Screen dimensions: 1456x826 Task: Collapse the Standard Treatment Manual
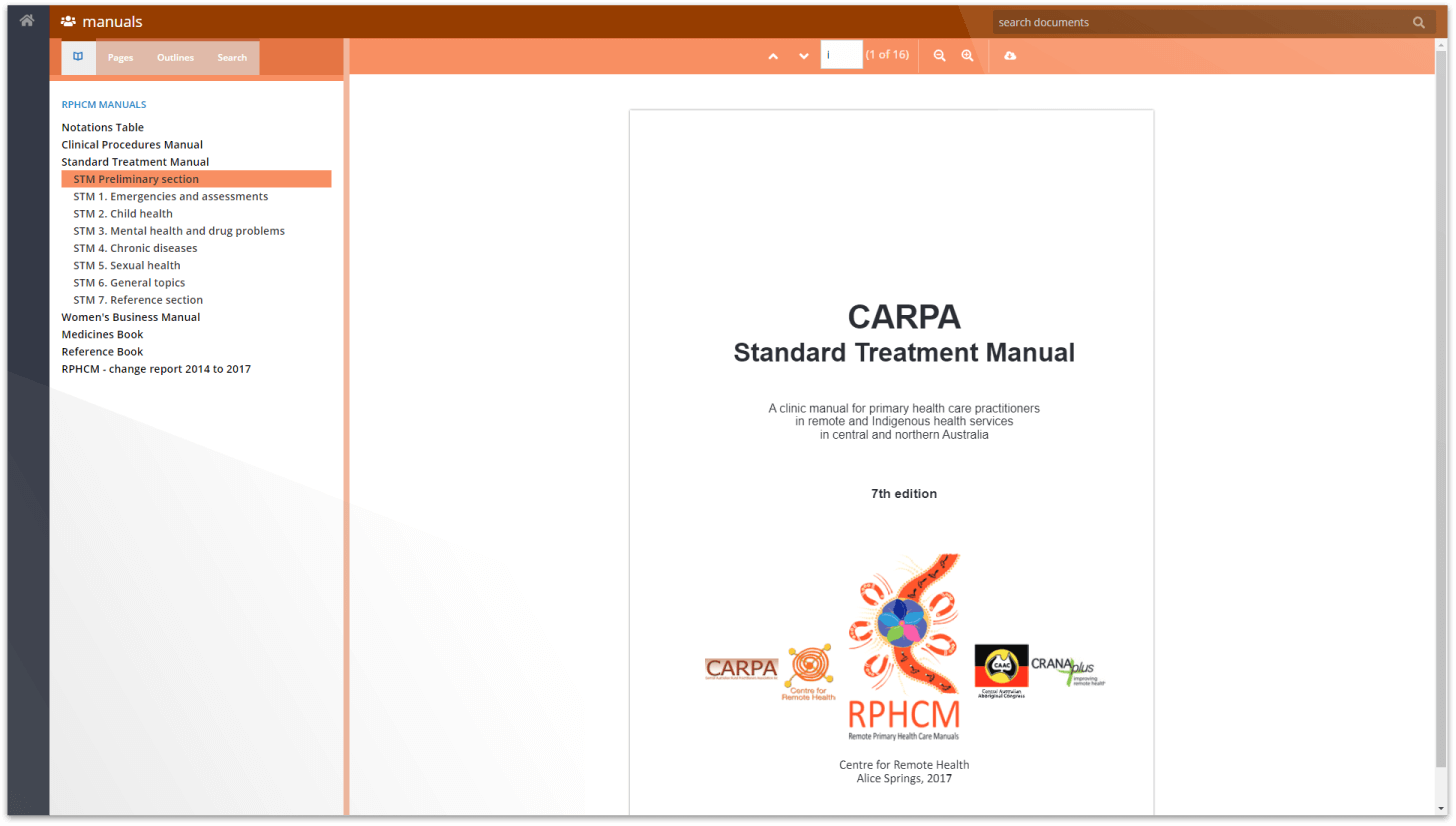[x=135, y=162]
